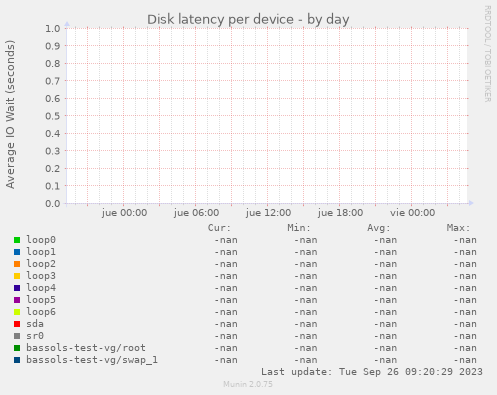
Task: Click the loop5 purple color swatch
Action: 17,300
